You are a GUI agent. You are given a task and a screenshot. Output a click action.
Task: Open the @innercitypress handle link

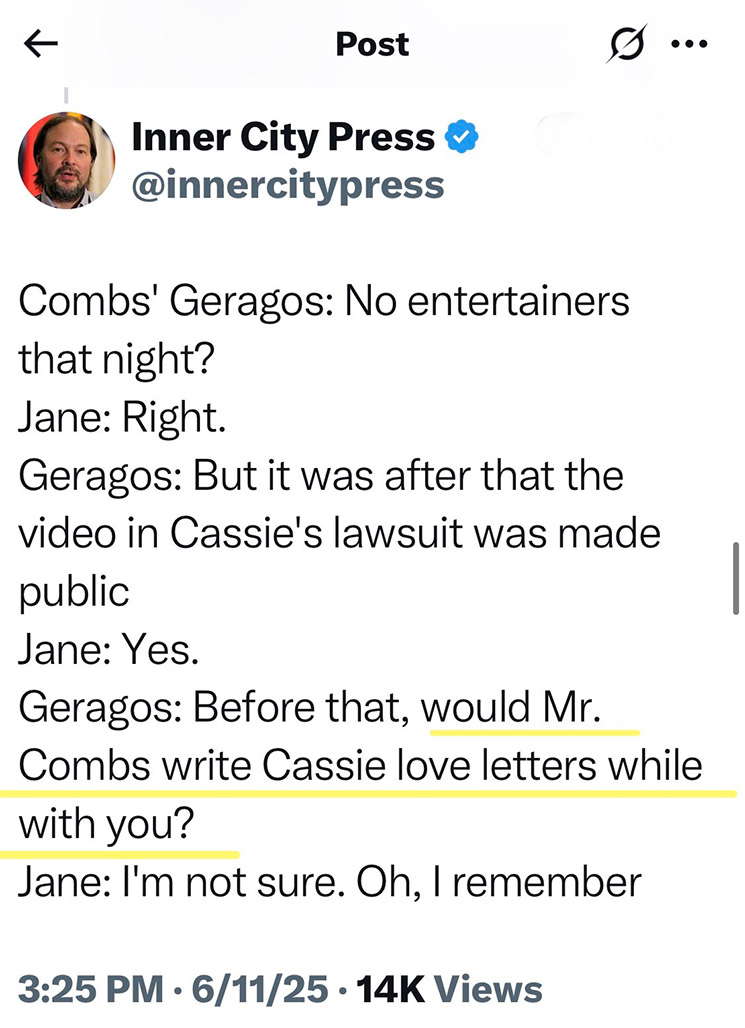[x=288, y=185]
